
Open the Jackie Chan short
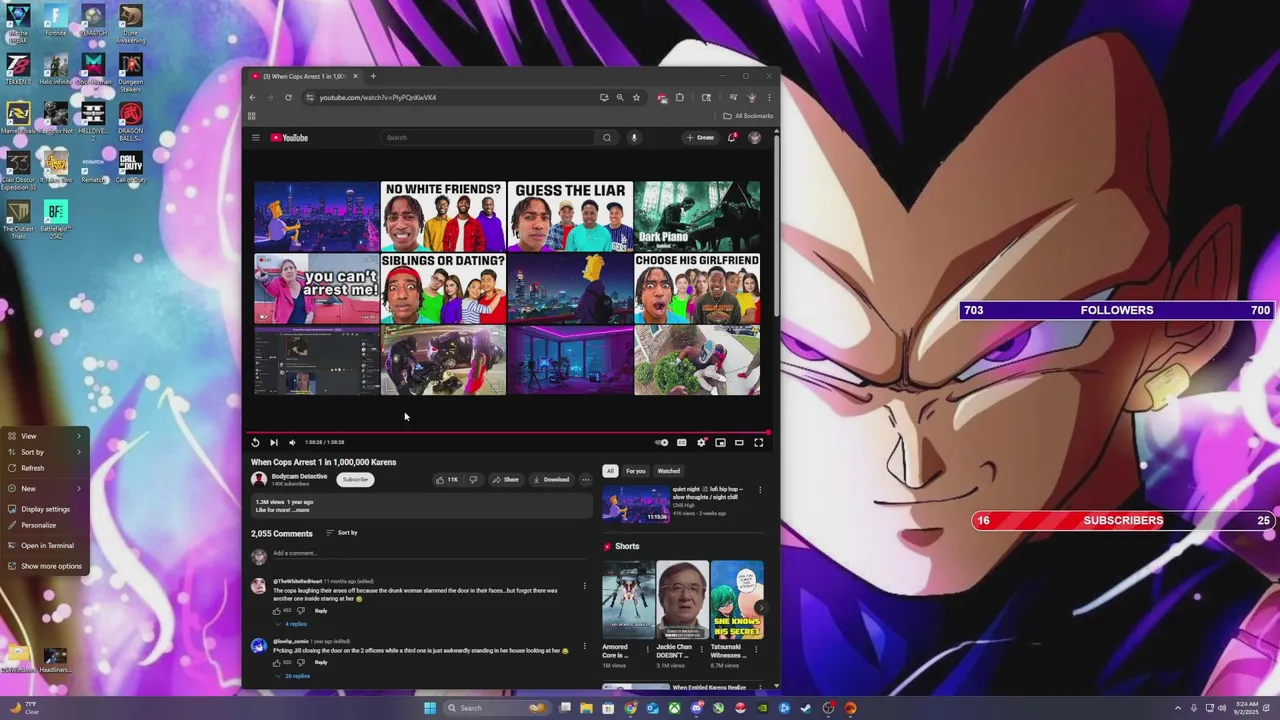point(682,600)
